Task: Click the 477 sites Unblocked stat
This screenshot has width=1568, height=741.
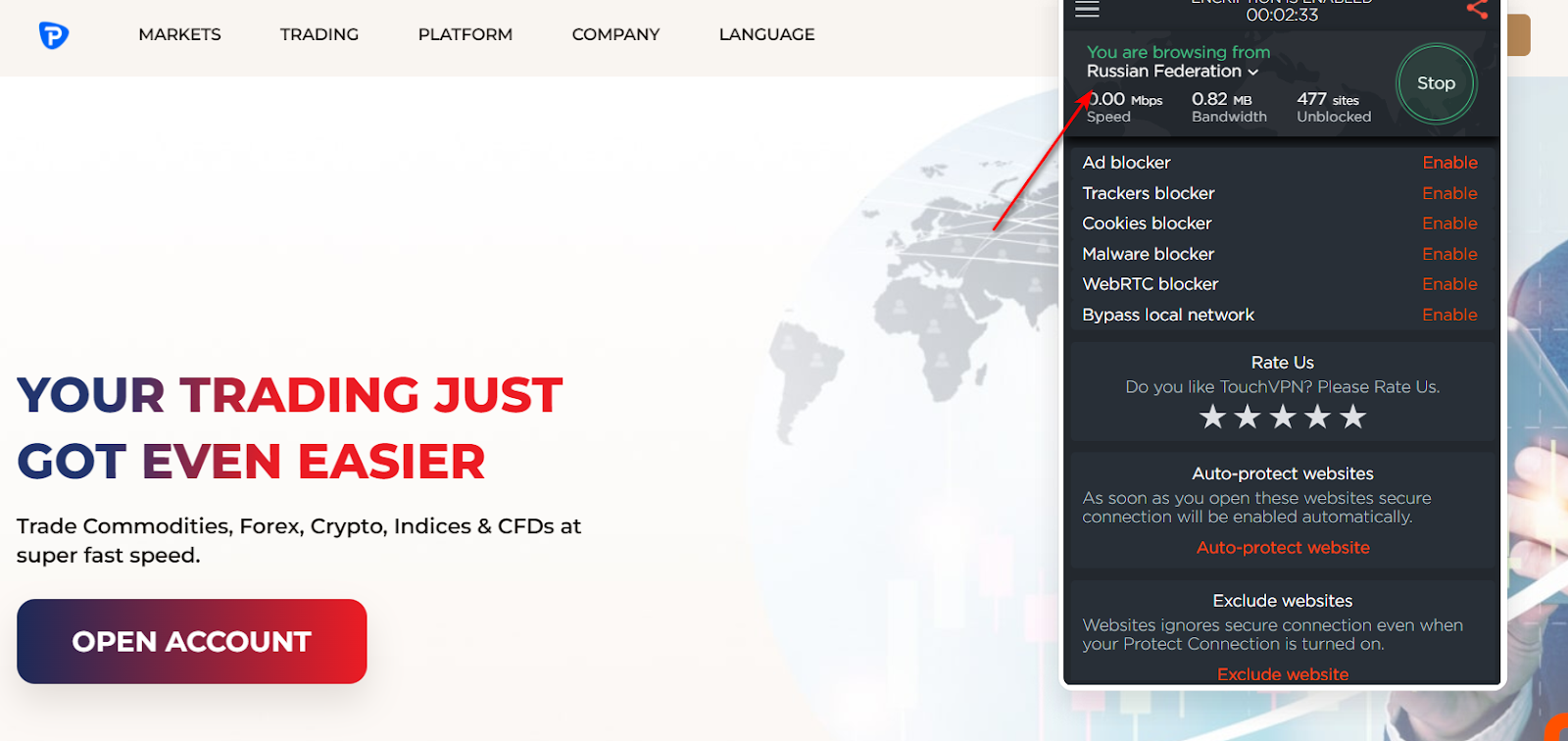Action: point(1334,107)
